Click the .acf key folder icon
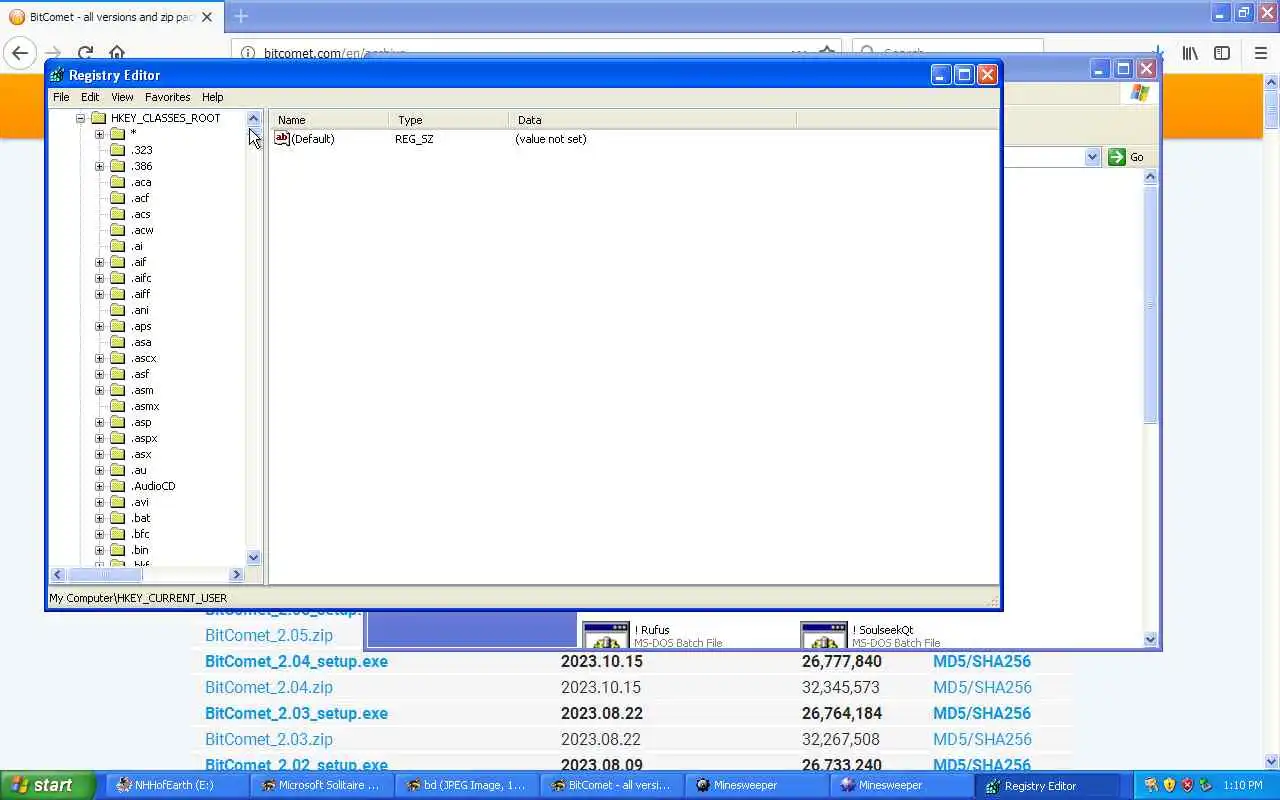Viewport: 1280px width, 800px height. (x=117, y=198)
